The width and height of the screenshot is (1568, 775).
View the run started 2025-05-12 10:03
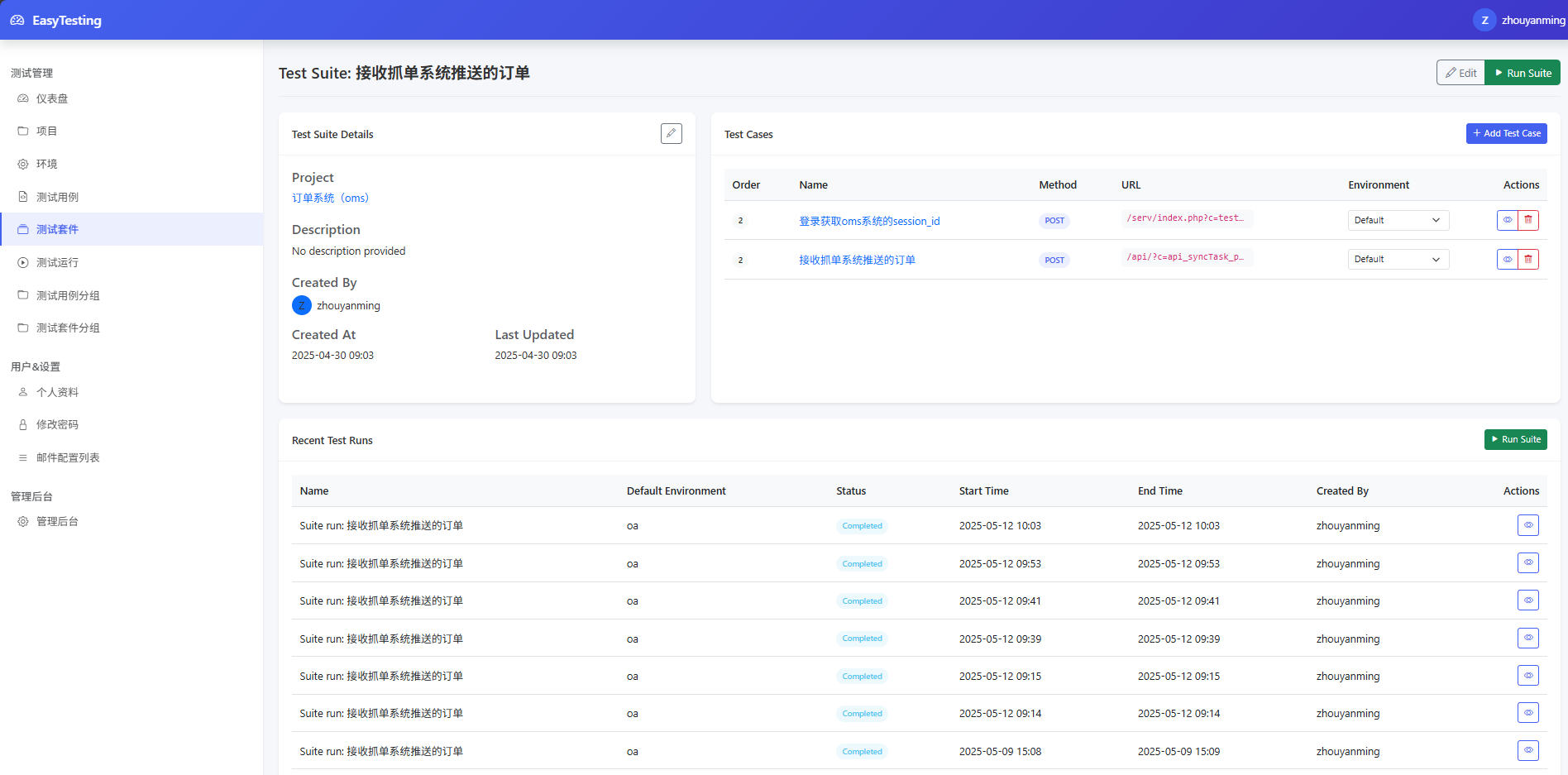point(1528,525)
